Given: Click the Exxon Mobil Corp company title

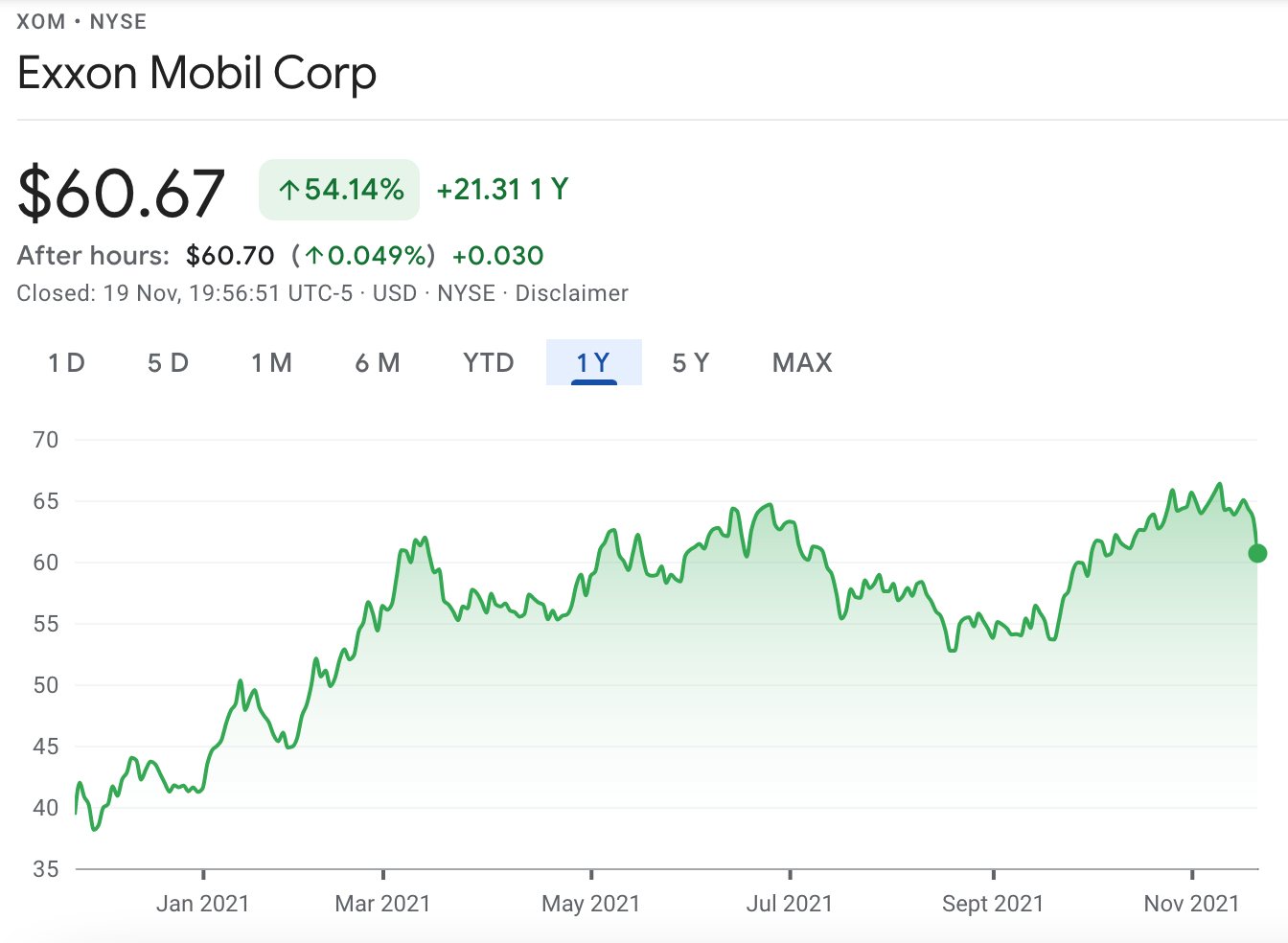Looking at the screenshot, I should click(x=196, y=73).
